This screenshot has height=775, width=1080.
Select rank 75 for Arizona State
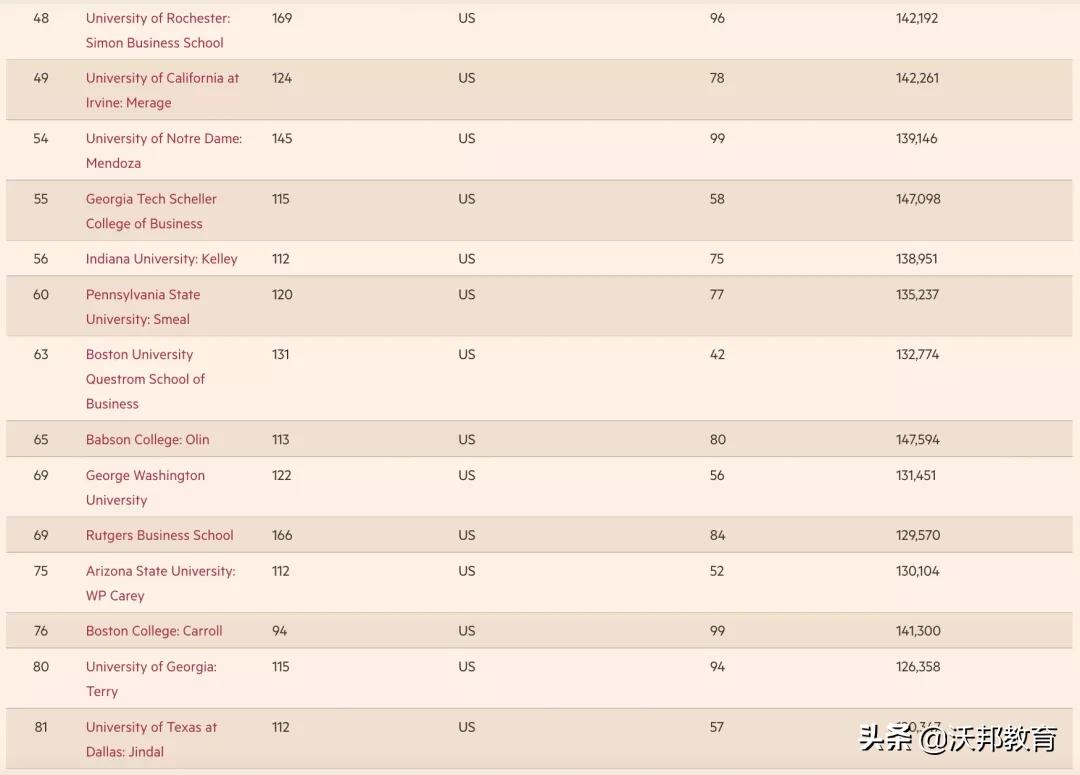point(41,571)
